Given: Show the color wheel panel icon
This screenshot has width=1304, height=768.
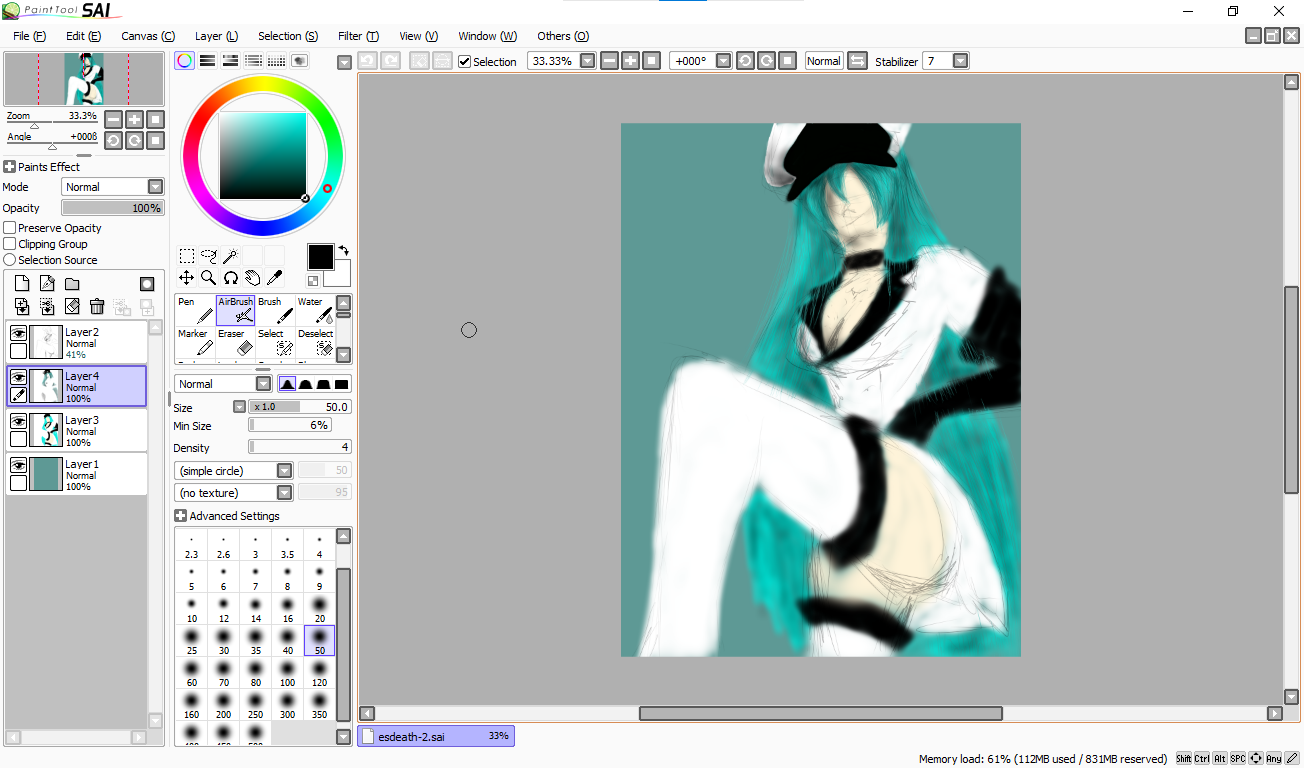Looking at the screenshot, I should click(x=184, y=60).
